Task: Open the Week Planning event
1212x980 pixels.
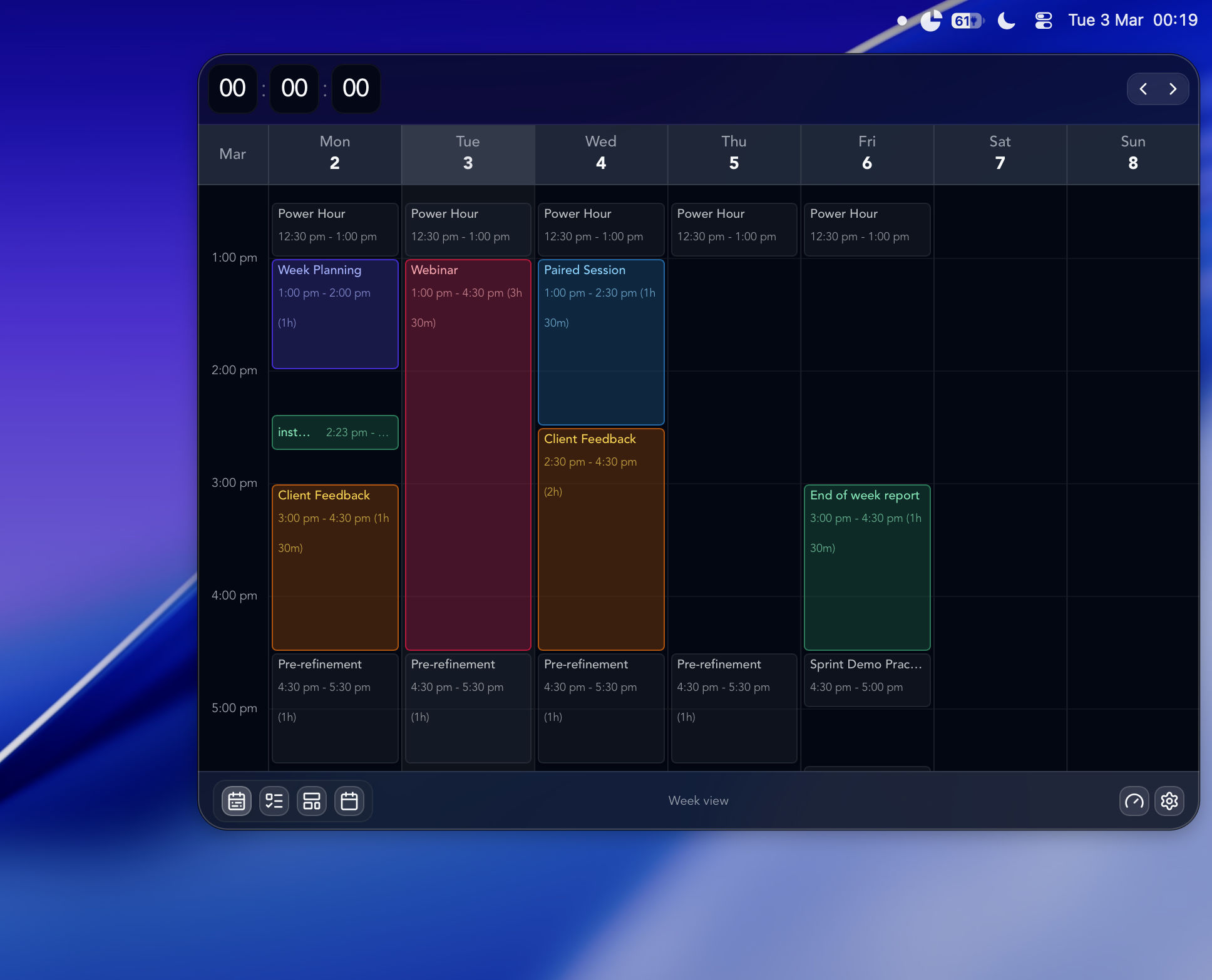Action: point(335,313)
